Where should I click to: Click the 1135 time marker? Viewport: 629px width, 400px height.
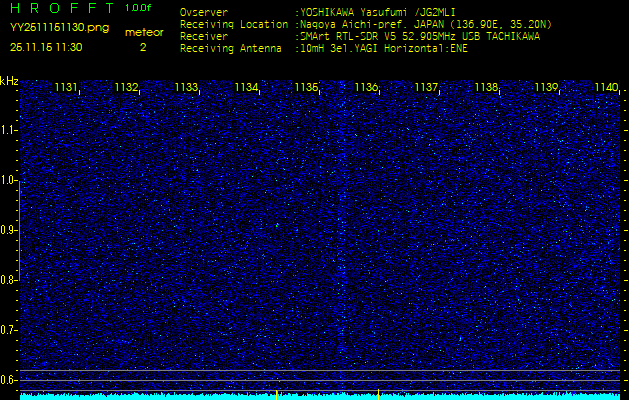click(306, 88)
